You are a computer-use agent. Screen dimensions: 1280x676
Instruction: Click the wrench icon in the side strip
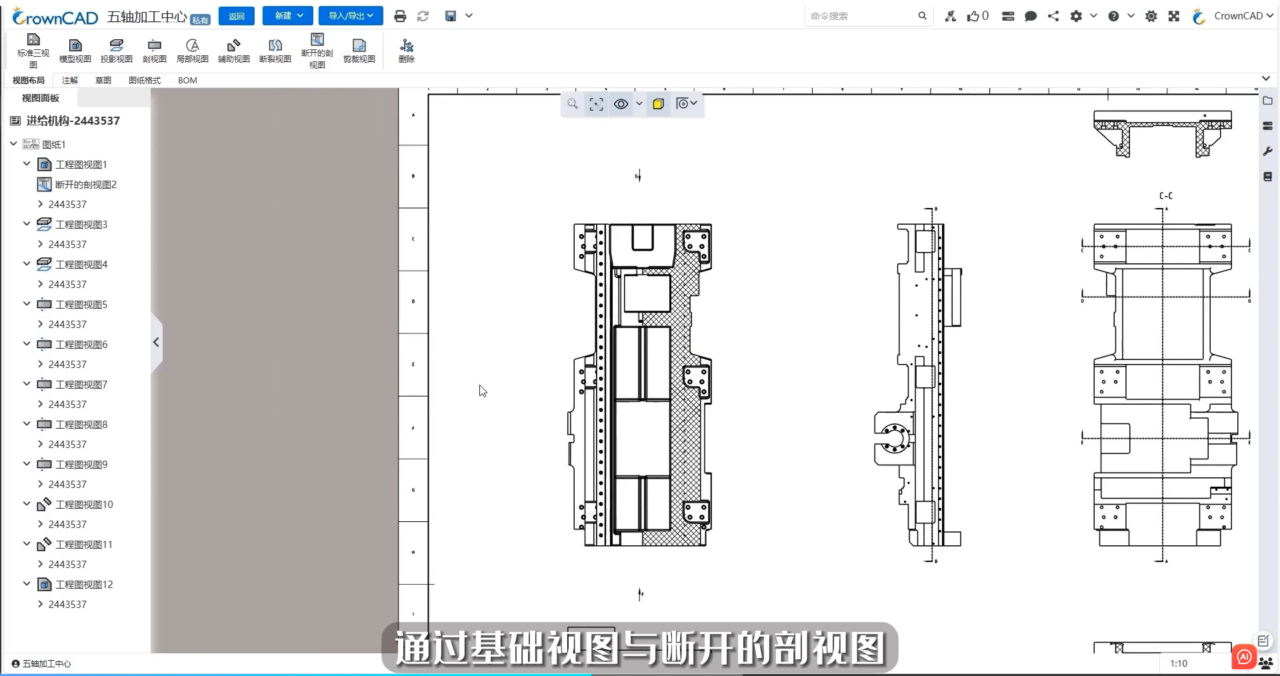(x=1268, y=151)
